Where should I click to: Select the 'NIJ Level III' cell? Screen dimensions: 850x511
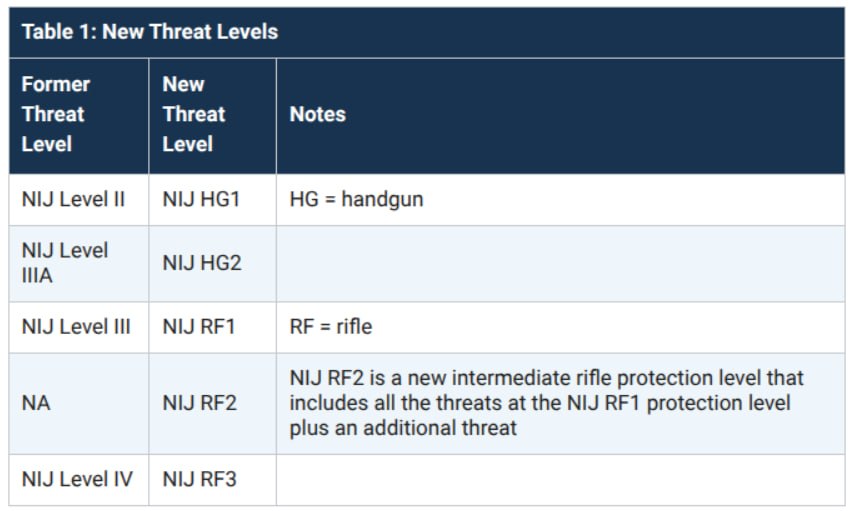pyautogui.click(x=79, y=327)
